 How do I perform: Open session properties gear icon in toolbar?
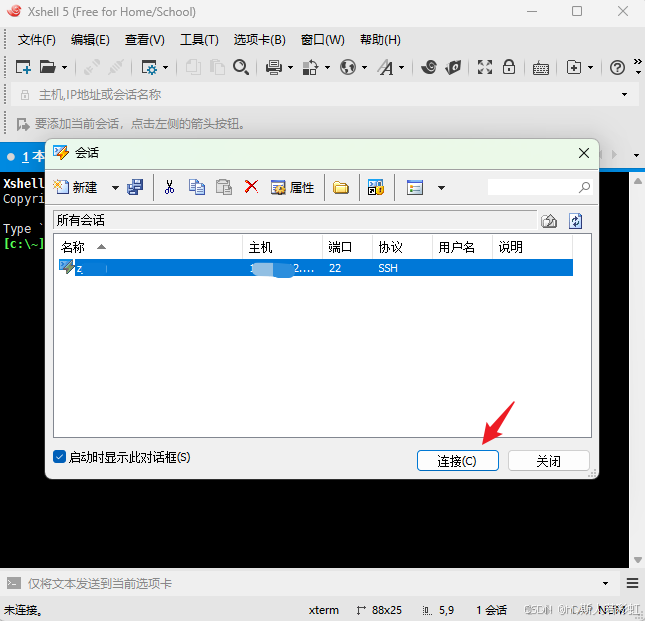coord(149,67)
